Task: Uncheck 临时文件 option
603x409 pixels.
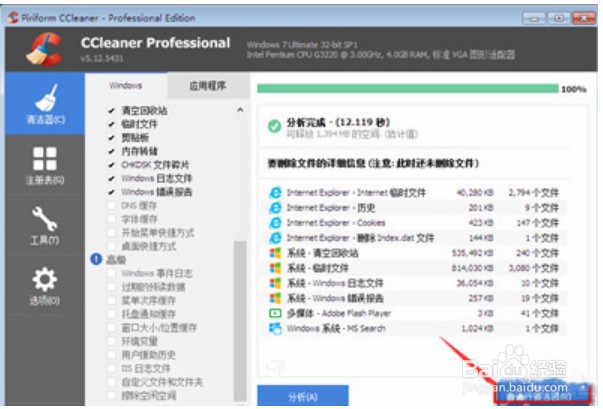Action: (111, 124)
